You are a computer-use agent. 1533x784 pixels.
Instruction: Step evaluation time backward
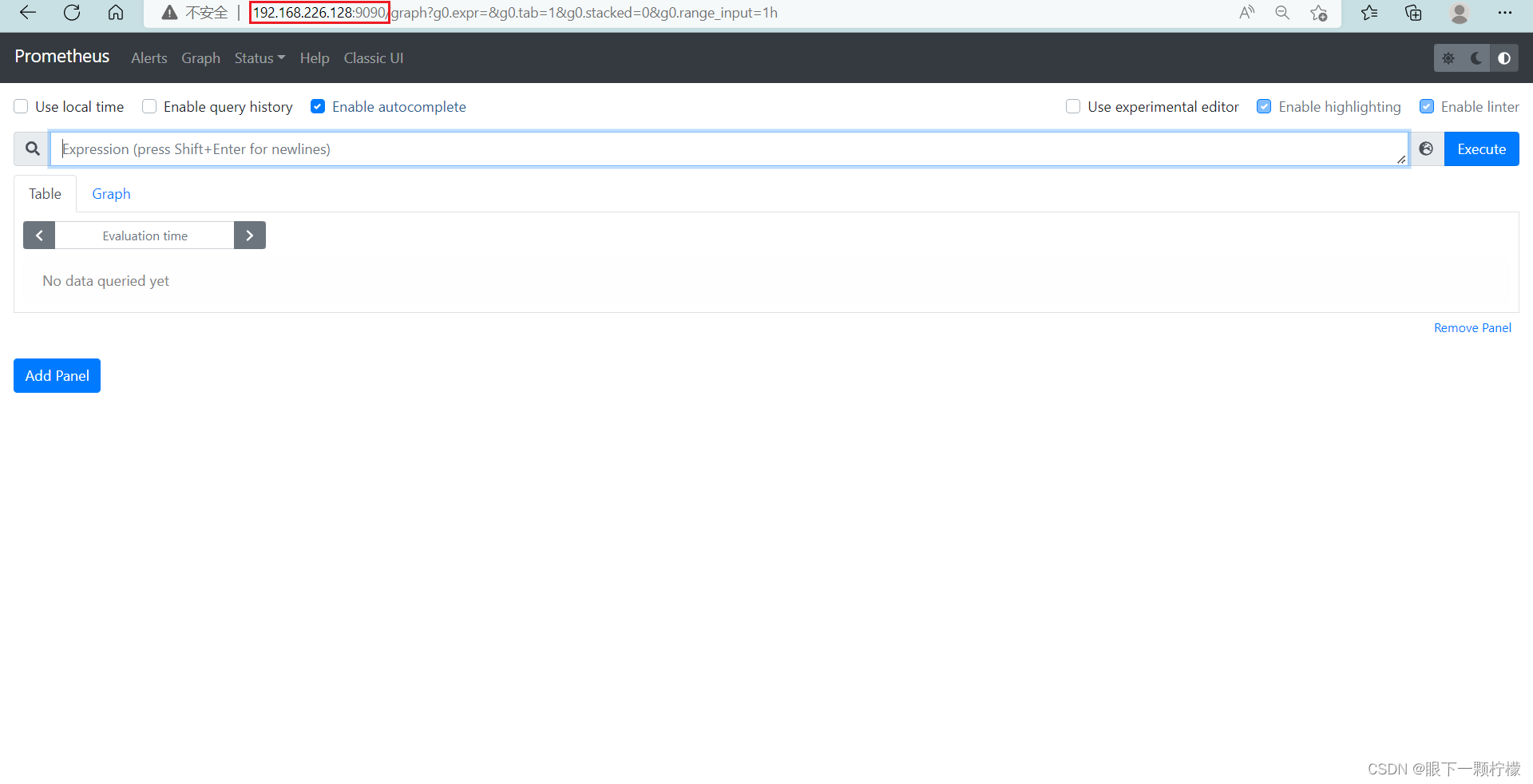point(39,236)
